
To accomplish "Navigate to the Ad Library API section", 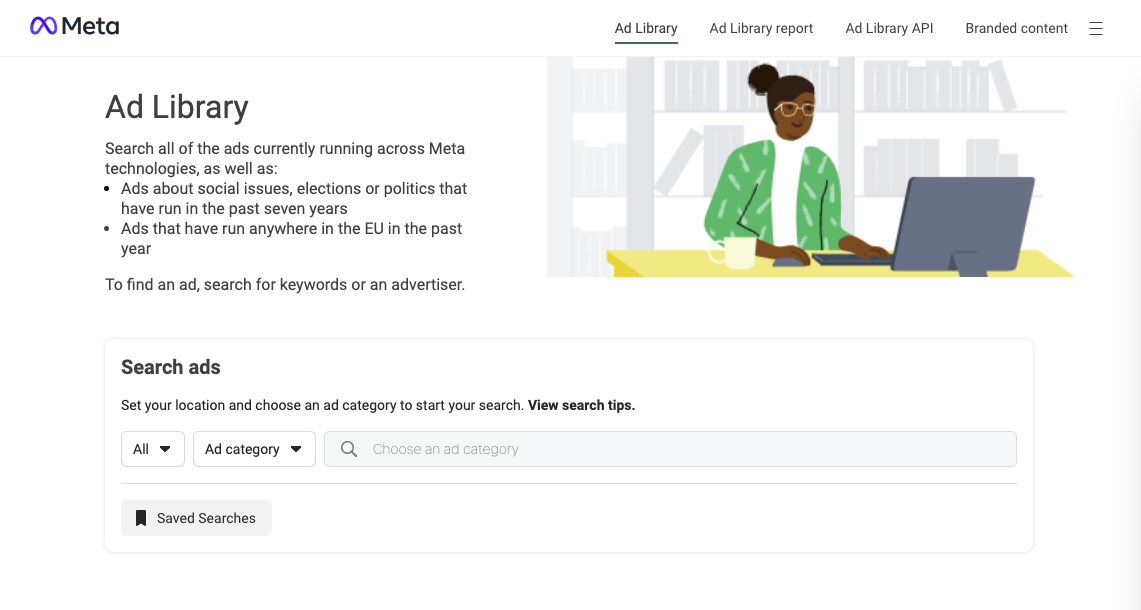I will point(889,28).
